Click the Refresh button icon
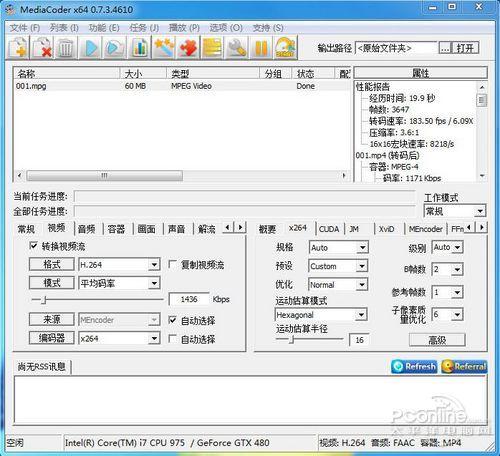 (414, 366)
